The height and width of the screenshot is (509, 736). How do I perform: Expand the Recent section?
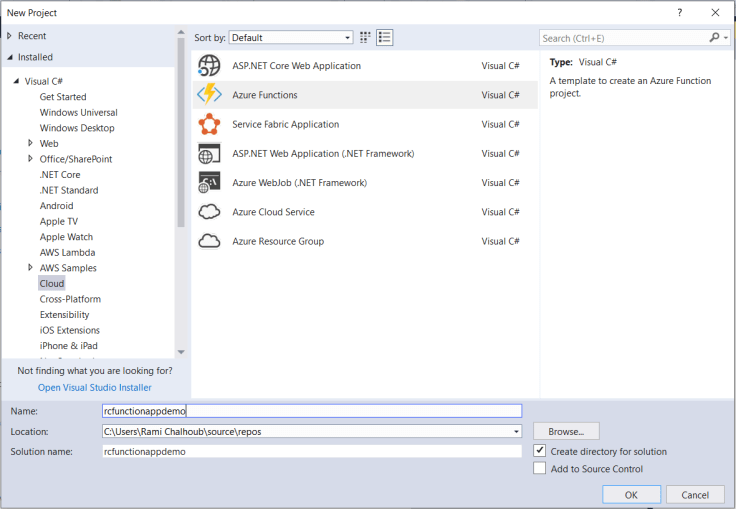pos(10,36)
